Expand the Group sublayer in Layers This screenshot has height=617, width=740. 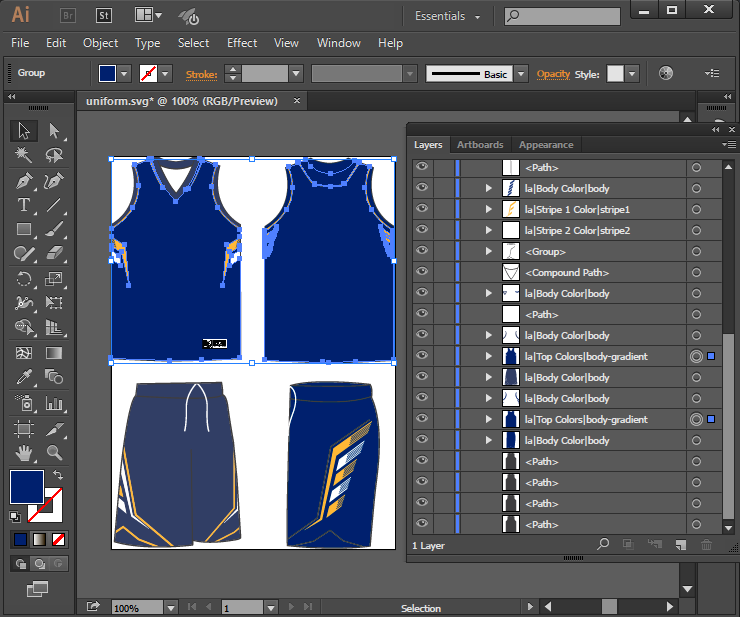(x=489, y=251)
